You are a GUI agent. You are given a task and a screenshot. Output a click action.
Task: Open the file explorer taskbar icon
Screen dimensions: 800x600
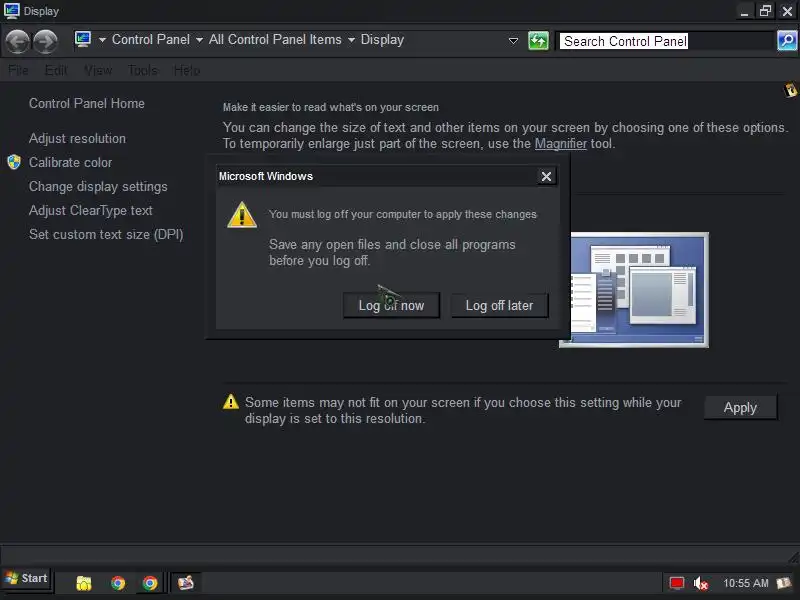tap(84, 583)
